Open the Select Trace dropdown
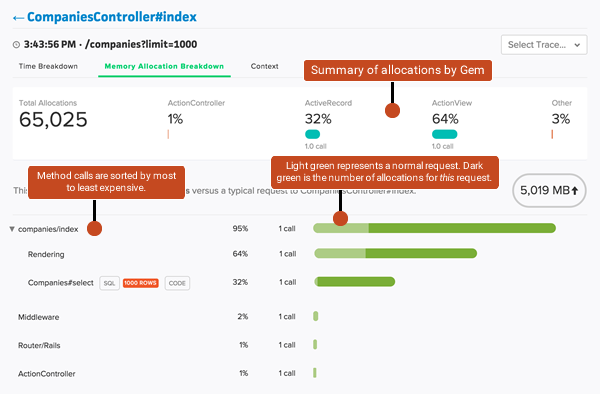This screenshot has height=394, width=600. 544,45
